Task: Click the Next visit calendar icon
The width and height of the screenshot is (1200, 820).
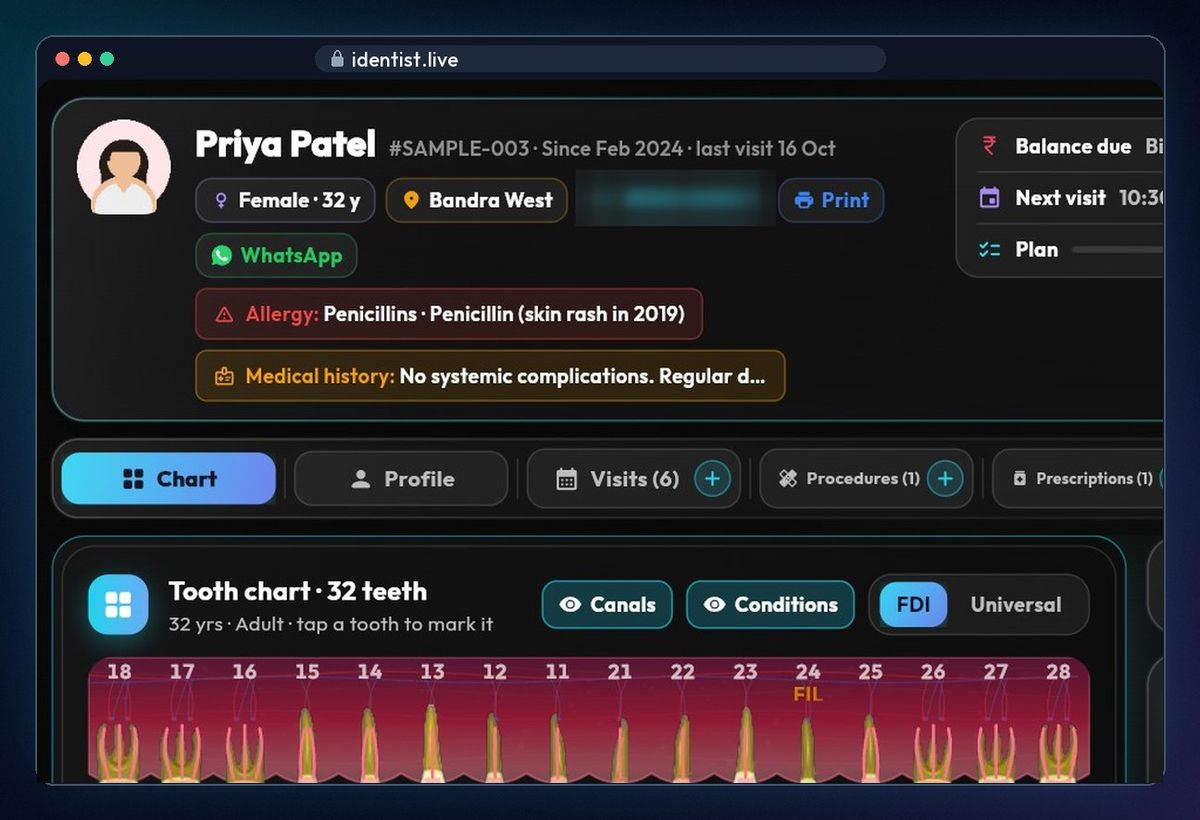Action: click(989, 198)
